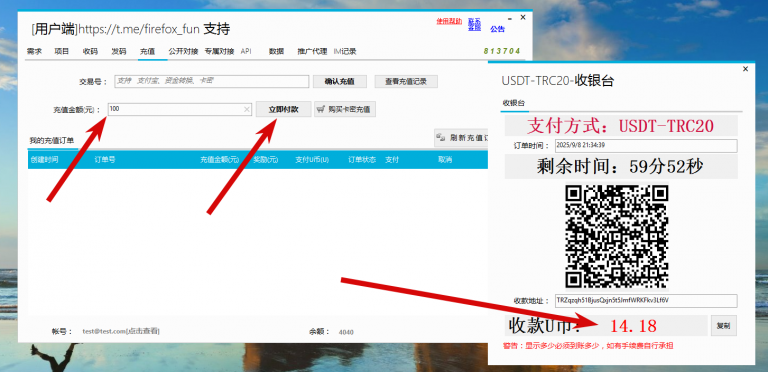Click the 订单号 column header
The width and height of the screenshot is (768, 372).
(105, 160)
